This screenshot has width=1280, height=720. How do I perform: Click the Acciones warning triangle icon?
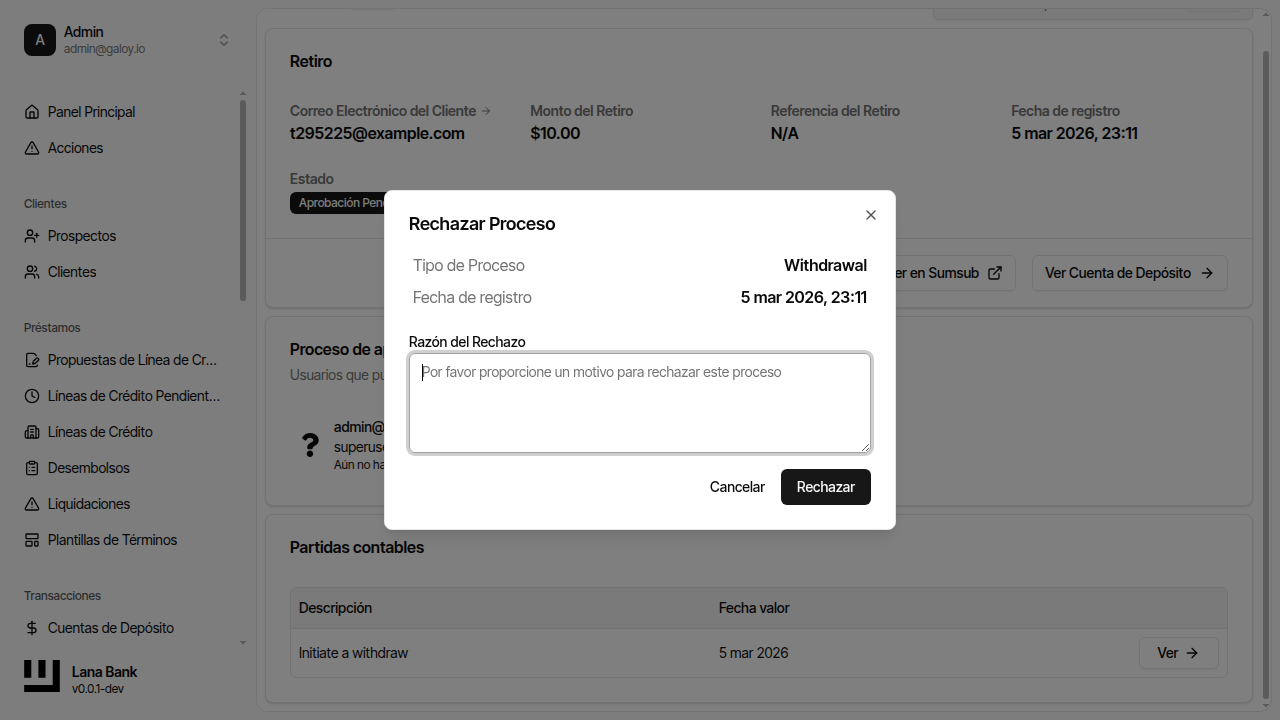(32, 148)
